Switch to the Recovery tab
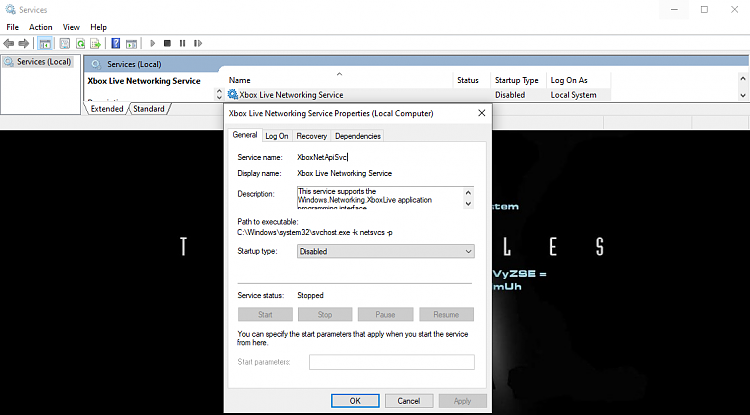The height and width of the screenshot is (415, 750). coord(311,136)
